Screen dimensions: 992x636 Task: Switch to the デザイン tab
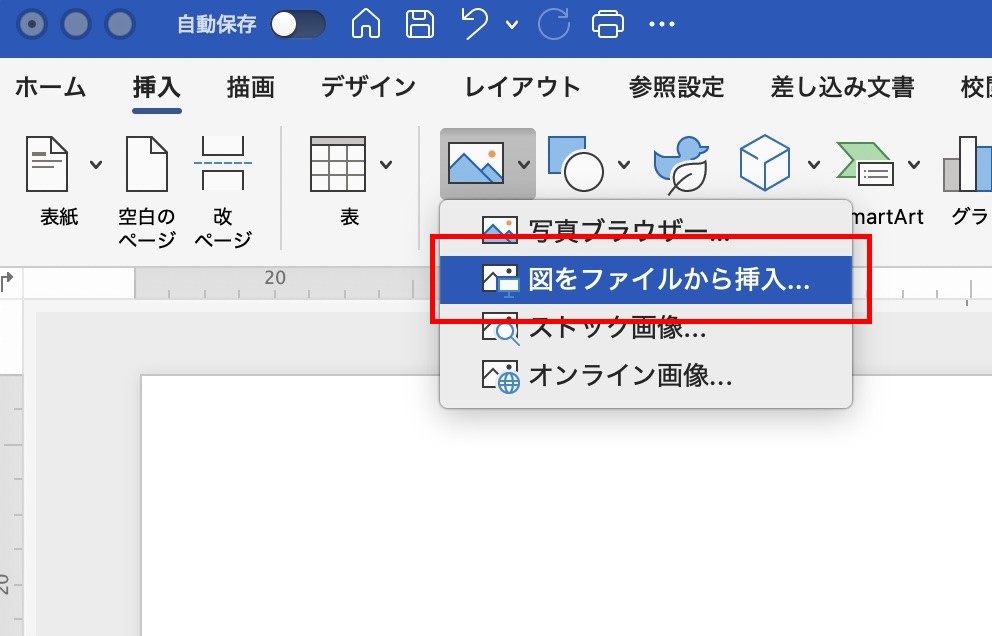point(368,88)
